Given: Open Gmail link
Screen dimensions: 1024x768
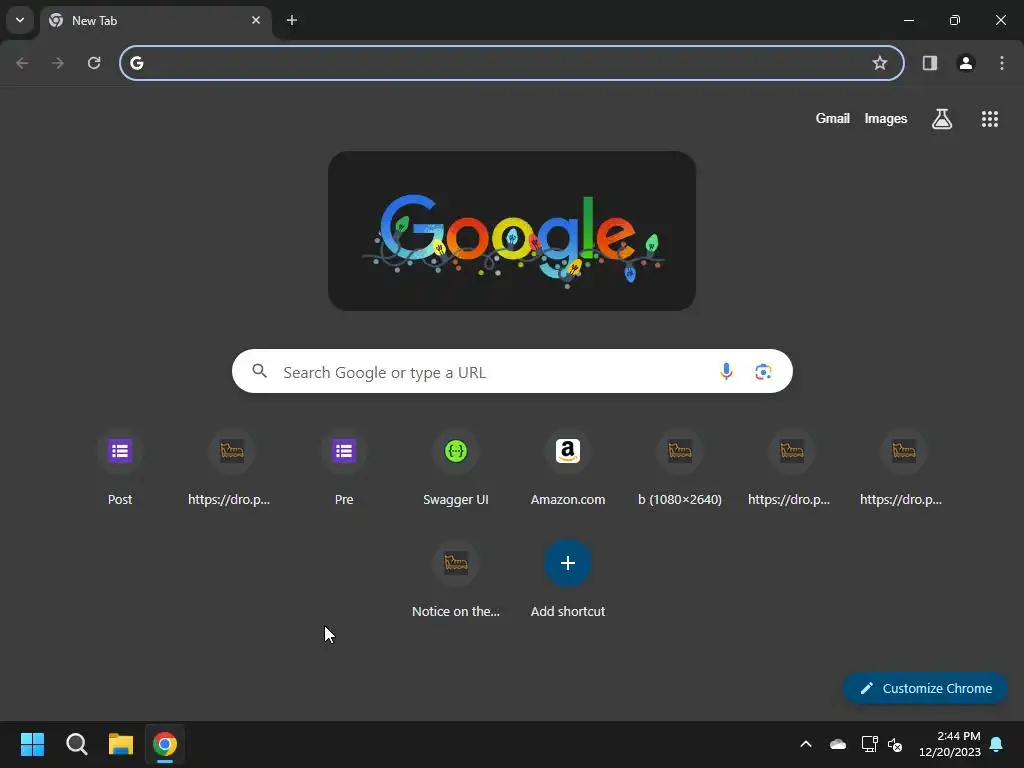Looking at the screenshot, I should coord(833,118).
